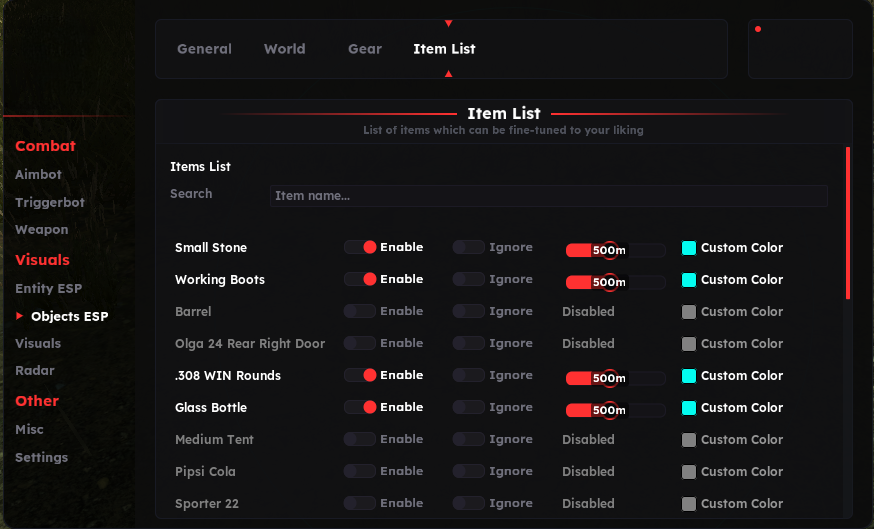Turn on Ignore for Working Boots
This screenshot has width=874, height=529.
click(468, 279)
